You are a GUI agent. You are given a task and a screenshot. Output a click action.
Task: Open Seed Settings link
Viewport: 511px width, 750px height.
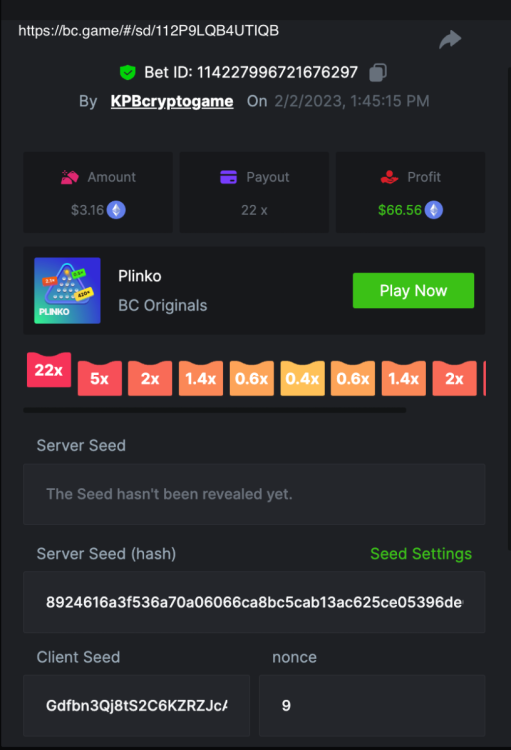click(421, 554)
